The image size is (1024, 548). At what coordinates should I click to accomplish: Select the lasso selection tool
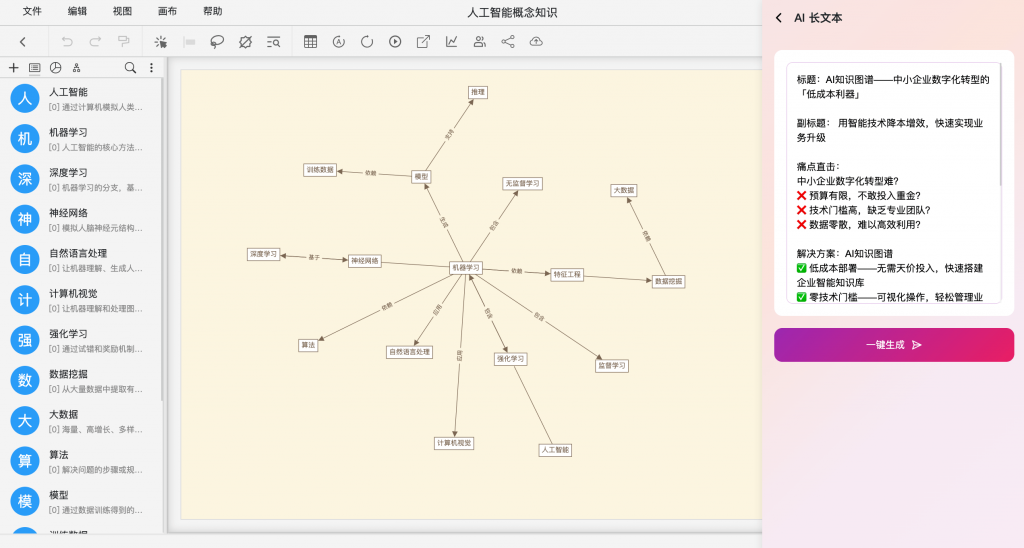pos(217,42)
